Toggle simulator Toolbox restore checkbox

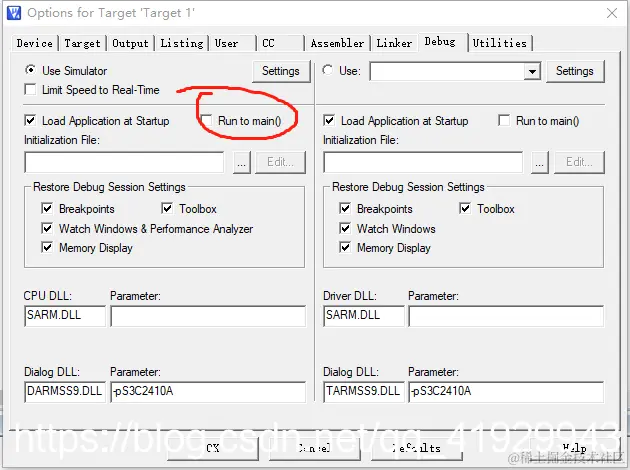click(167, 208)
